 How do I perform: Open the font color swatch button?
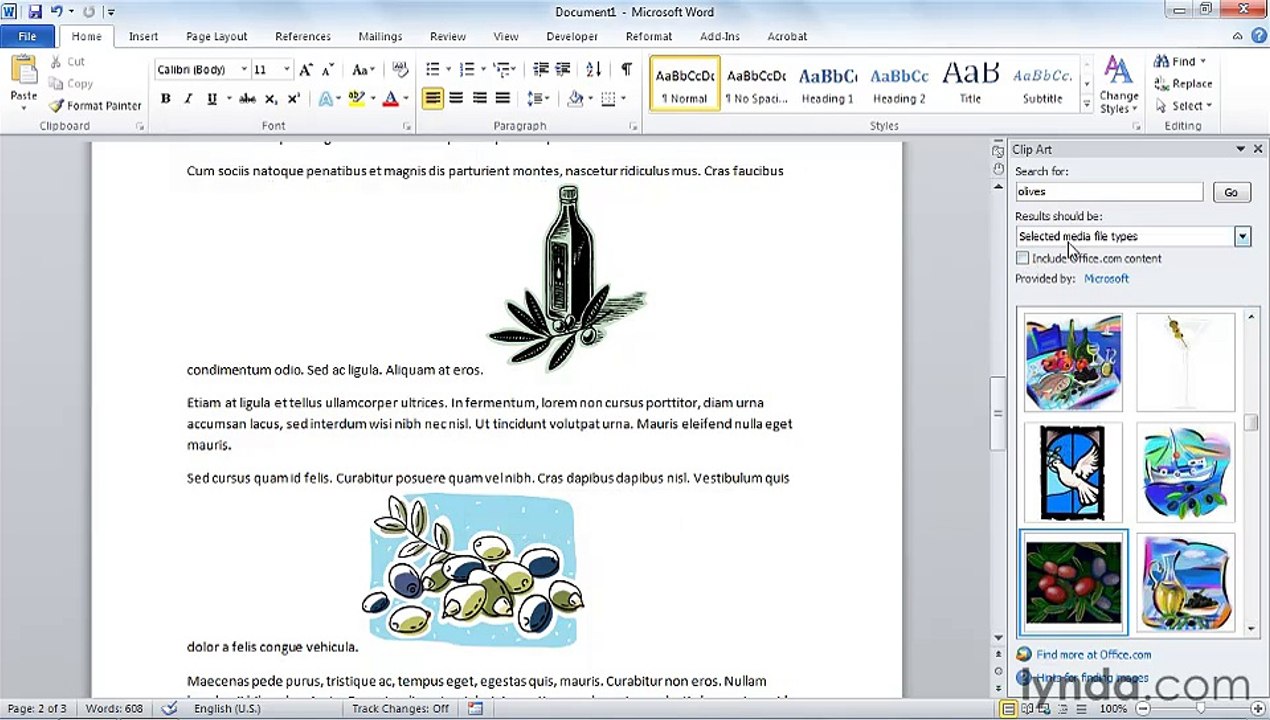391,99
